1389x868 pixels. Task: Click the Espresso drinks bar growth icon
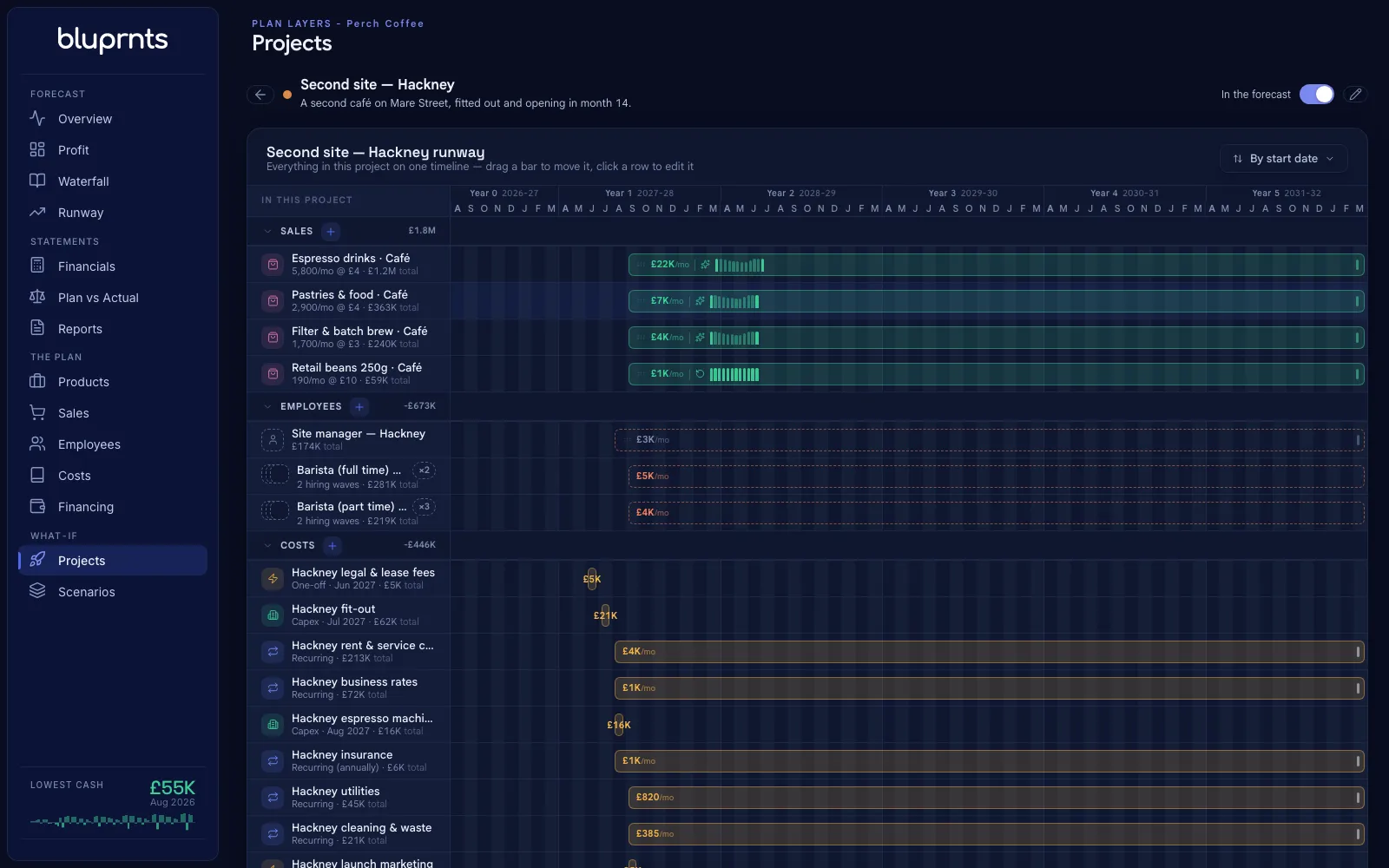(x=705, y=265)
